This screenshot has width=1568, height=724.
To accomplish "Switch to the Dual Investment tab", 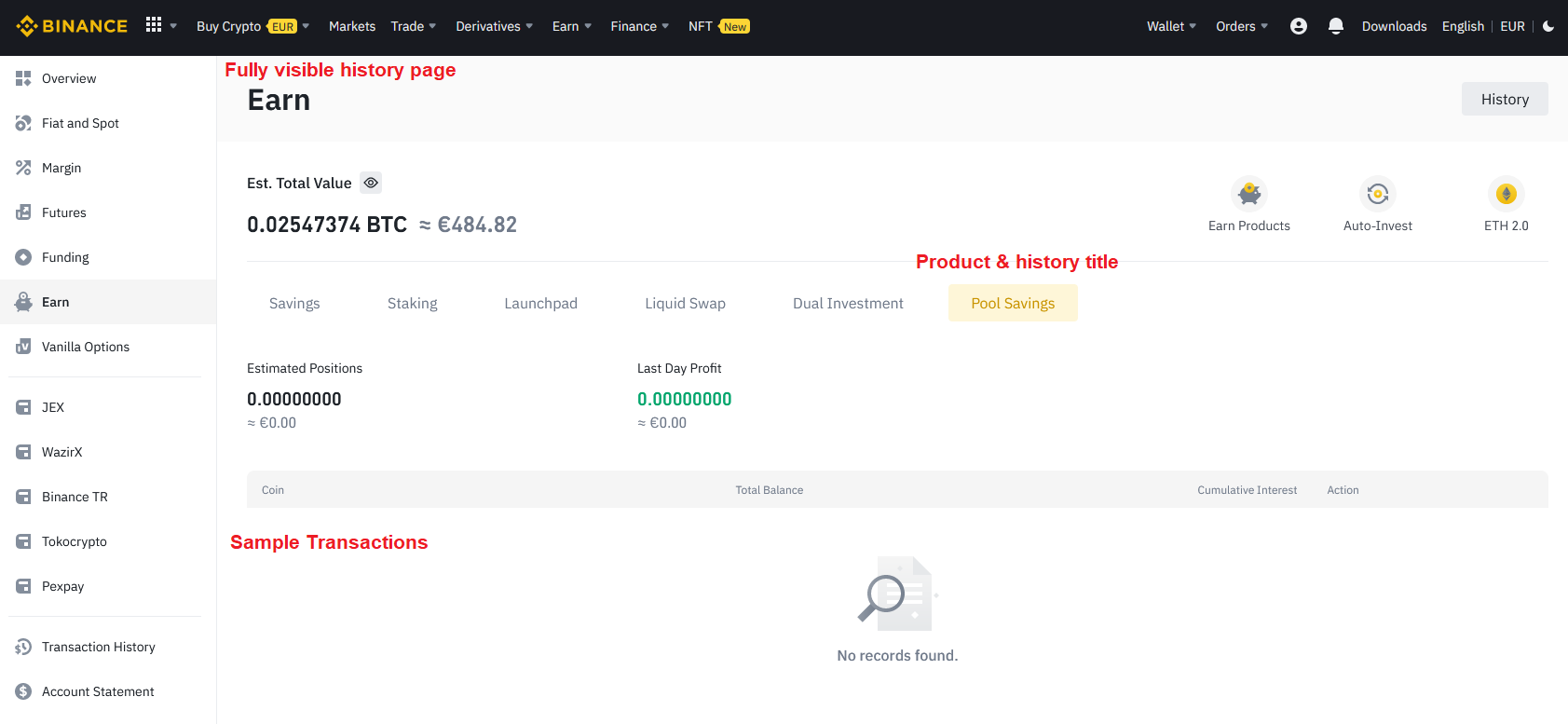I will tap(848, 303).
